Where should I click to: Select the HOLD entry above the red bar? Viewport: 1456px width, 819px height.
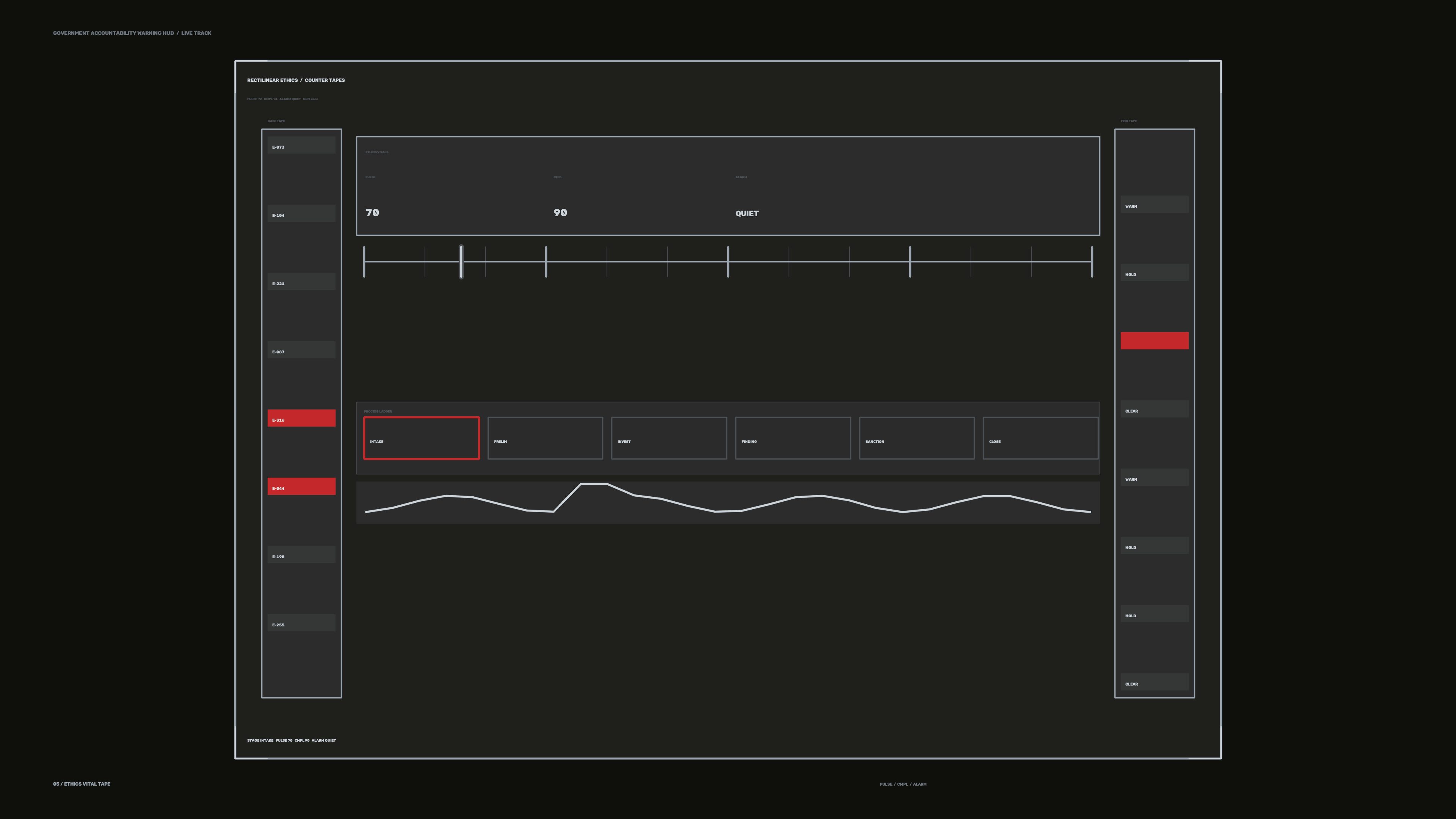(1154, 273)
